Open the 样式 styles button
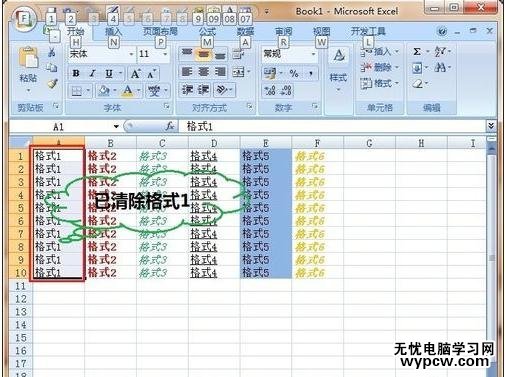This screenshot has width=505, height=377. [338, 70]
